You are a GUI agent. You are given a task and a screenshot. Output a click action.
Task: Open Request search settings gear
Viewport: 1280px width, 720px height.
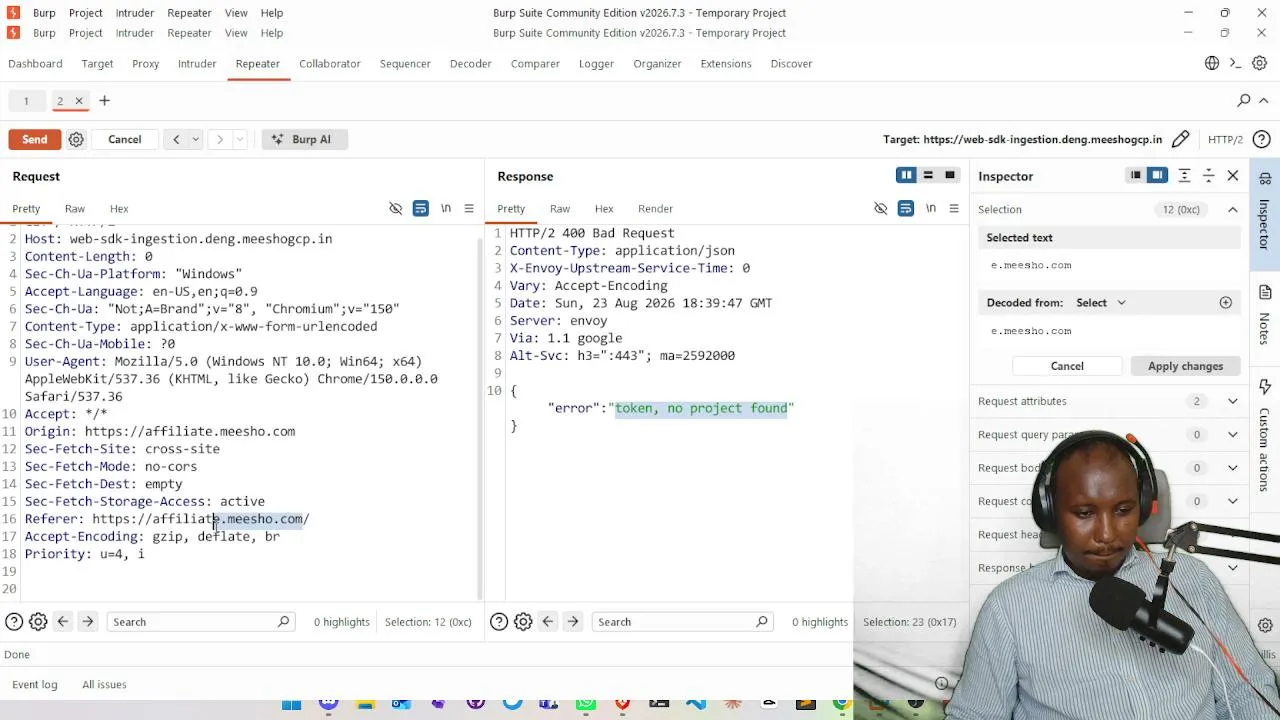pyautogui.click(x=38, y=622)
